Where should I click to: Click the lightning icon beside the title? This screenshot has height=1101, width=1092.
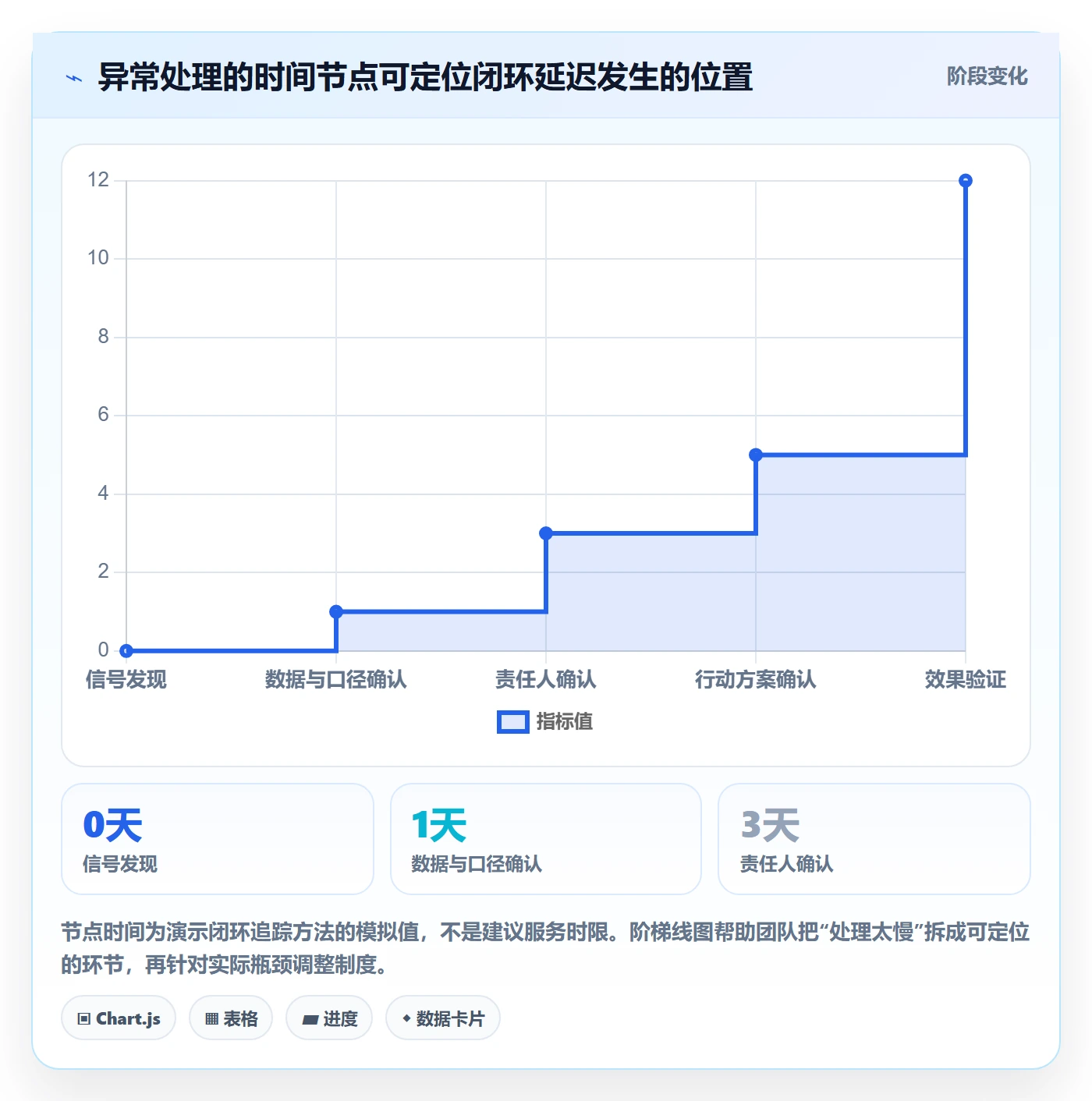pos(74,78)
